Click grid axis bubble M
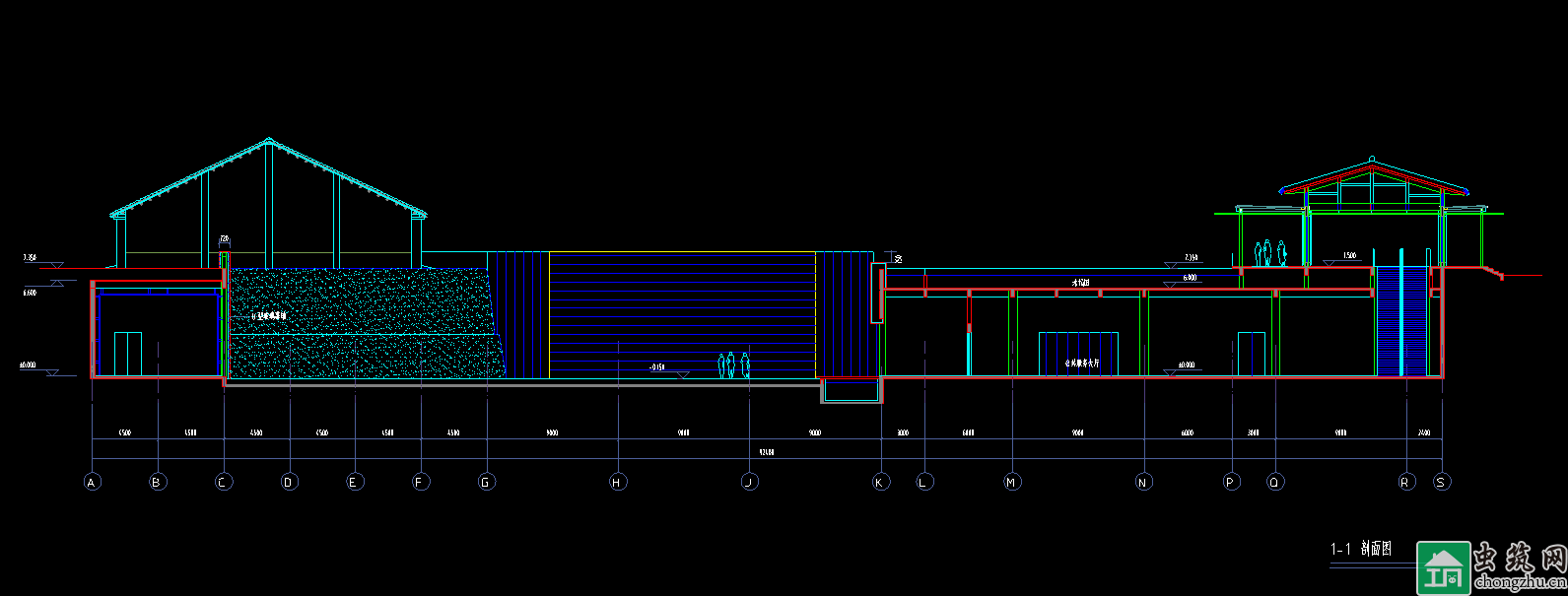Viewport: 1568px width, 596px height. [x=1012, y=482]
